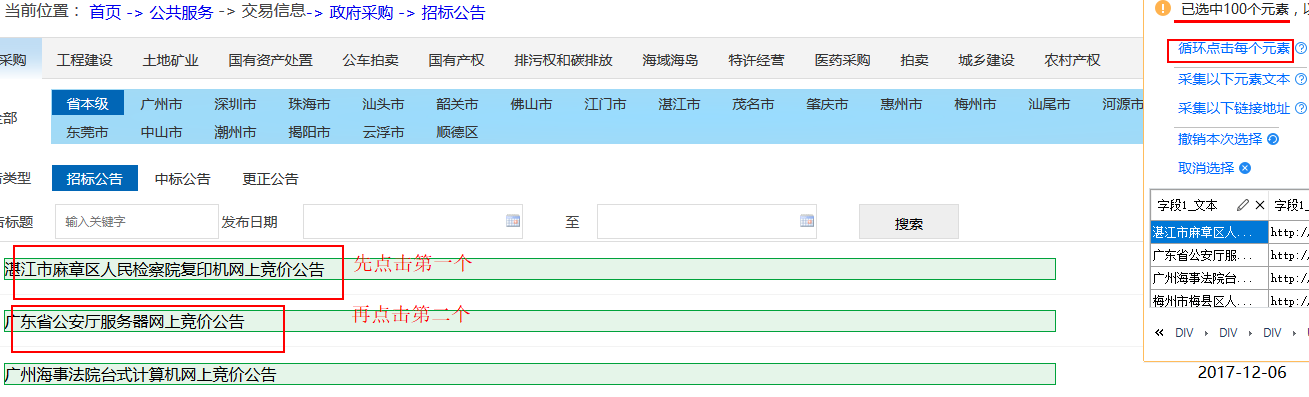
Task: Select 更正公告 notice type tab
Action: pyautogui.click(x=270, y=179)
